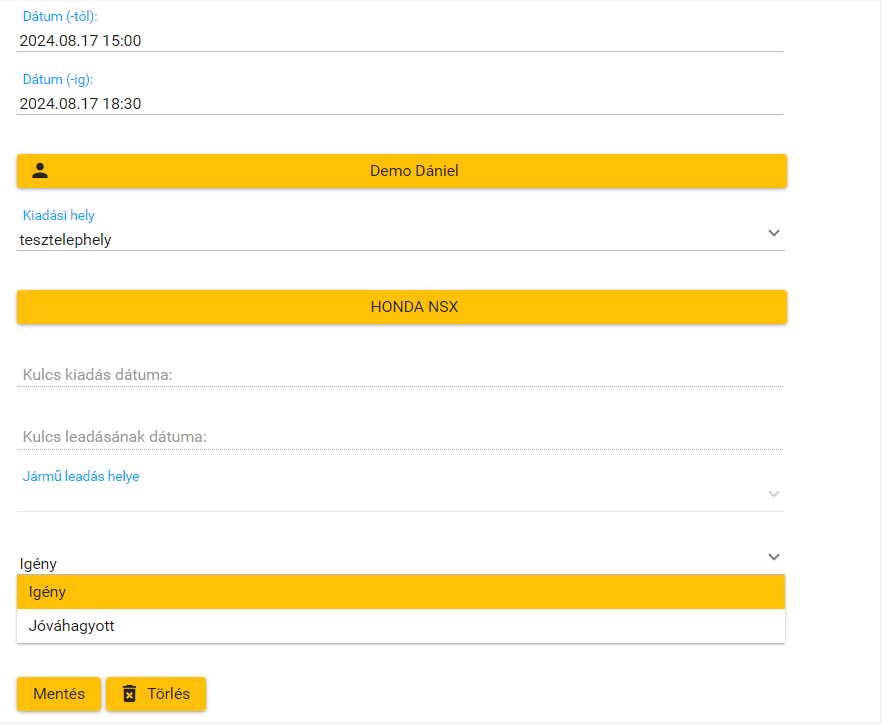Collapse the status dropdown using its chevron

(773, 557)
